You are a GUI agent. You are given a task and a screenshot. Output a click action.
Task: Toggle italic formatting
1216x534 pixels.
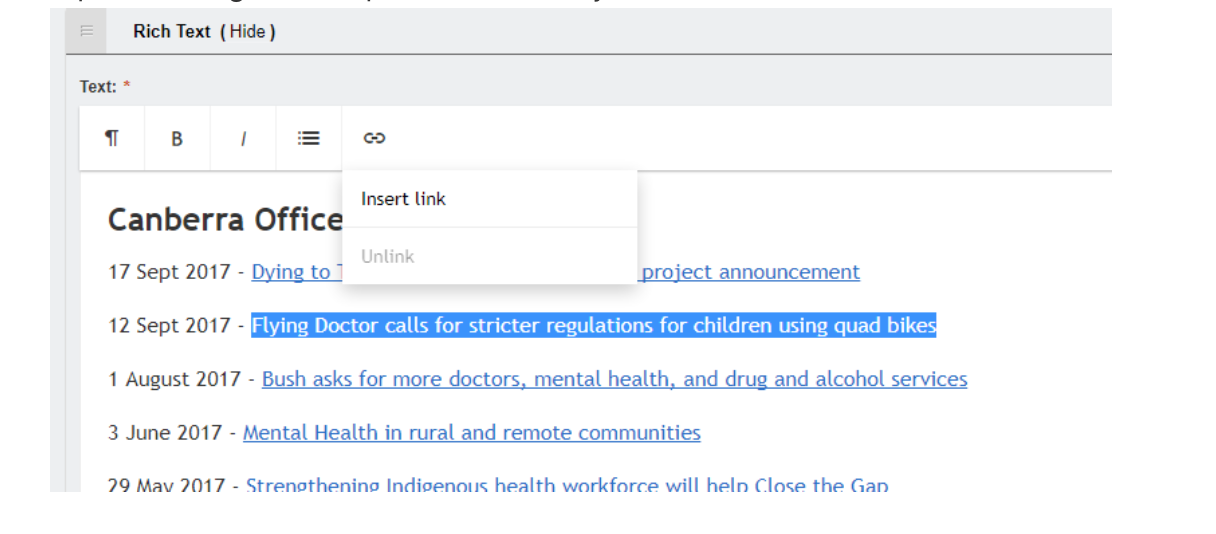point(243,138)
